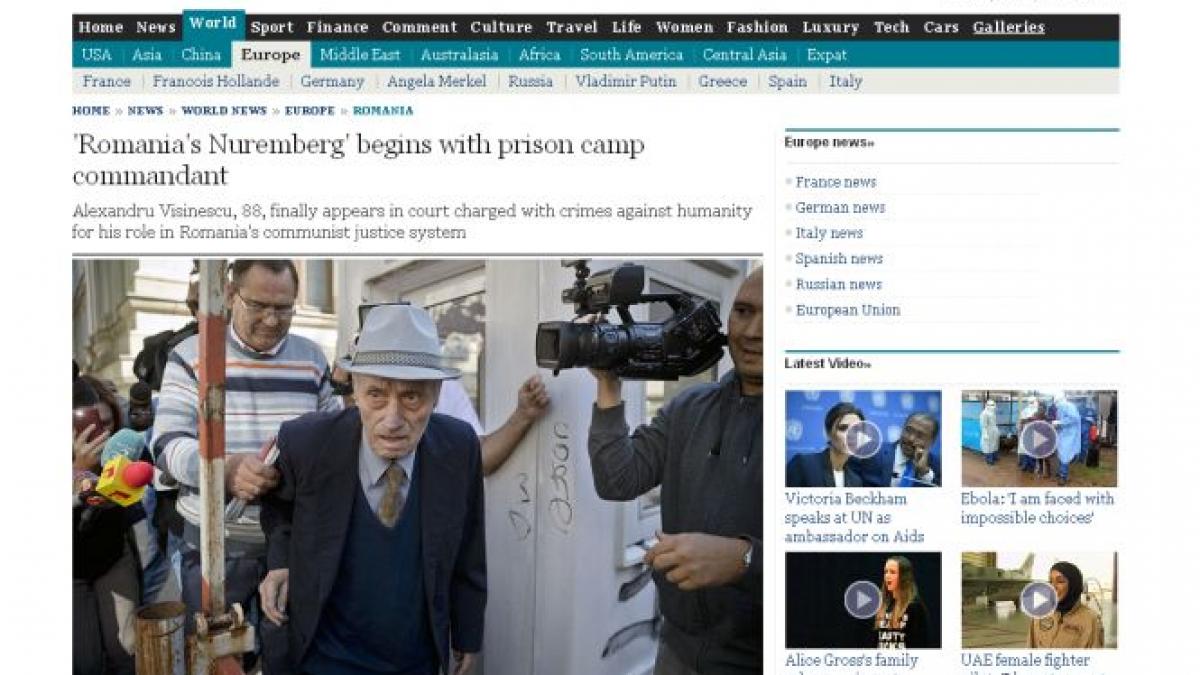This screenshot has height=675, width=1200.
Task: Play the Alice Gross's family video
Action: [862, 600]
